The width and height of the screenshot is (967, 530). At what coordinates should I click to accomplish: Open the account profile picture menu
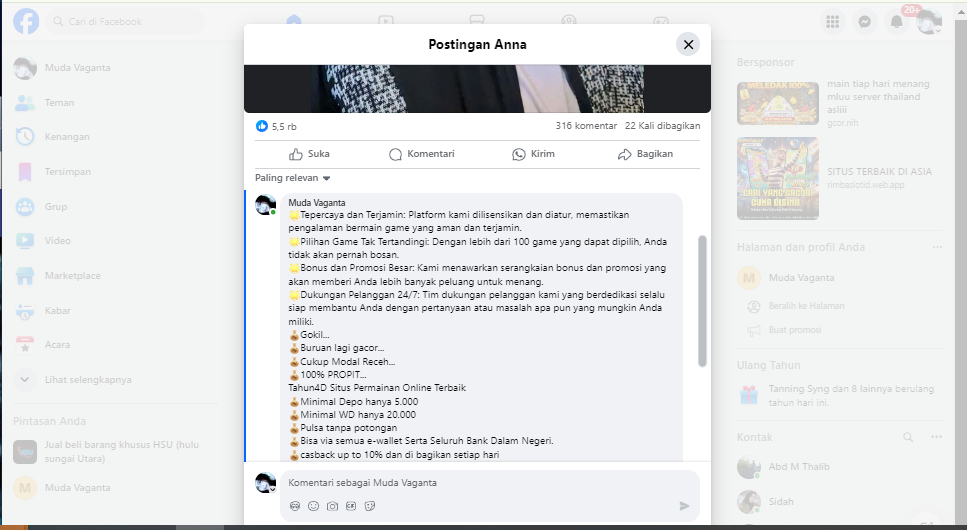(x=928, y=22)
